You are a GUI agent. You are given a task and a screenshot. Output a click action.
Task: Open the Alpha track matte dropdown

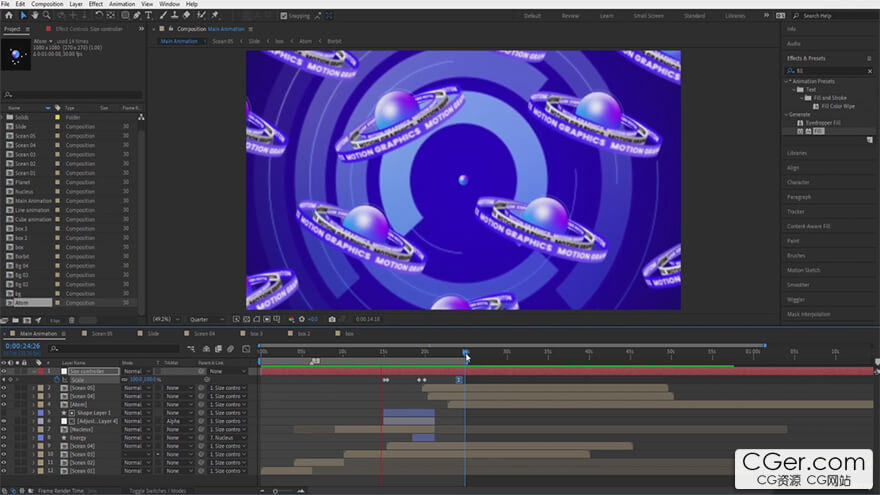click(178, 421)
